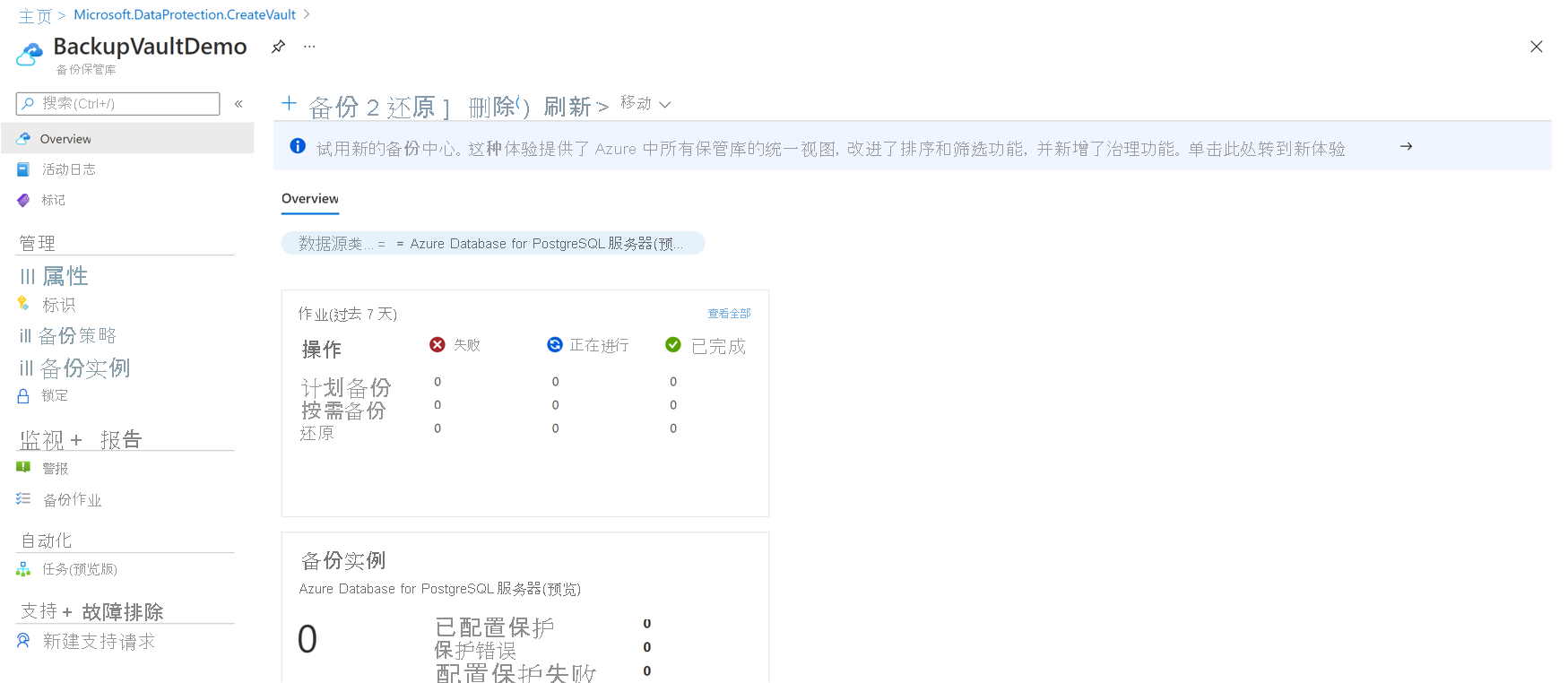The image size is (1568, 683).
Task: Click the padlock 锁定 icon
Action: (x=23, y=395)
